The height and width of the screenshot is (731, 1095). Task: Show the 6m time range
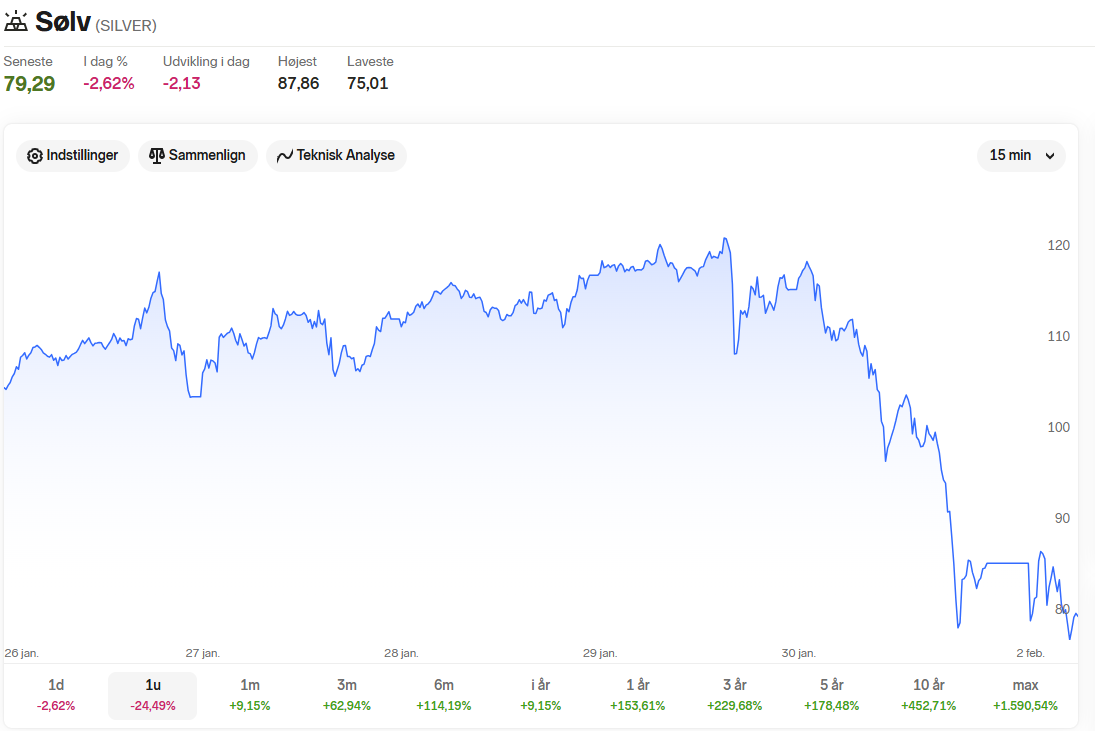click(443, 695)
